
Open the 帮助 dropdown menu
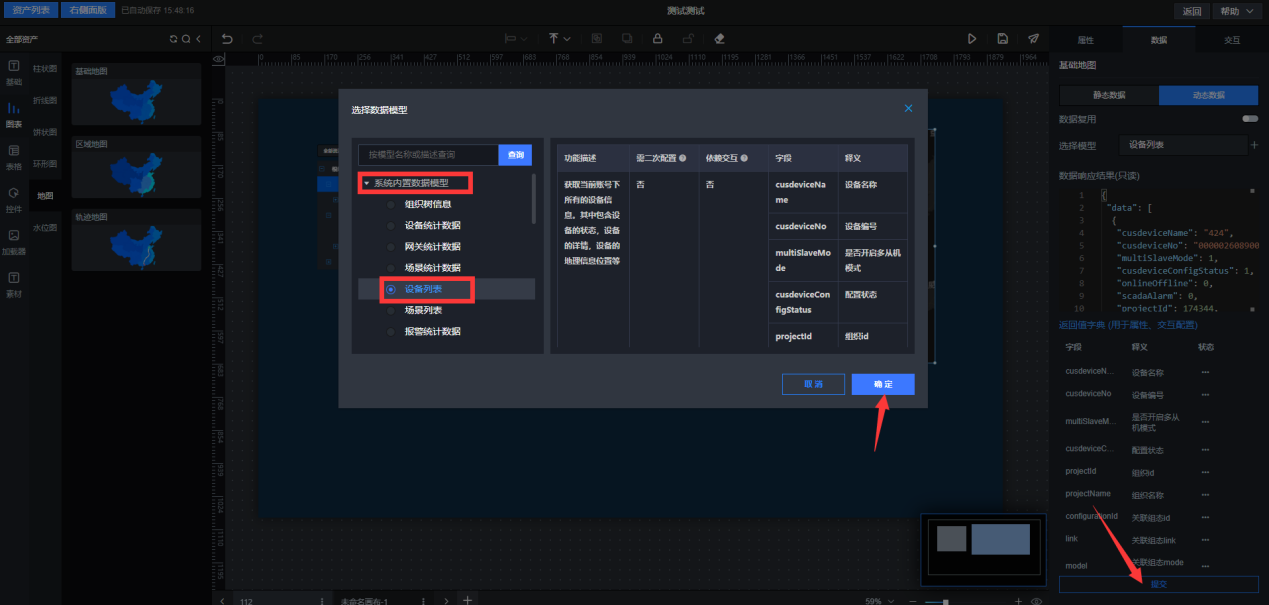pos(1237,11)
